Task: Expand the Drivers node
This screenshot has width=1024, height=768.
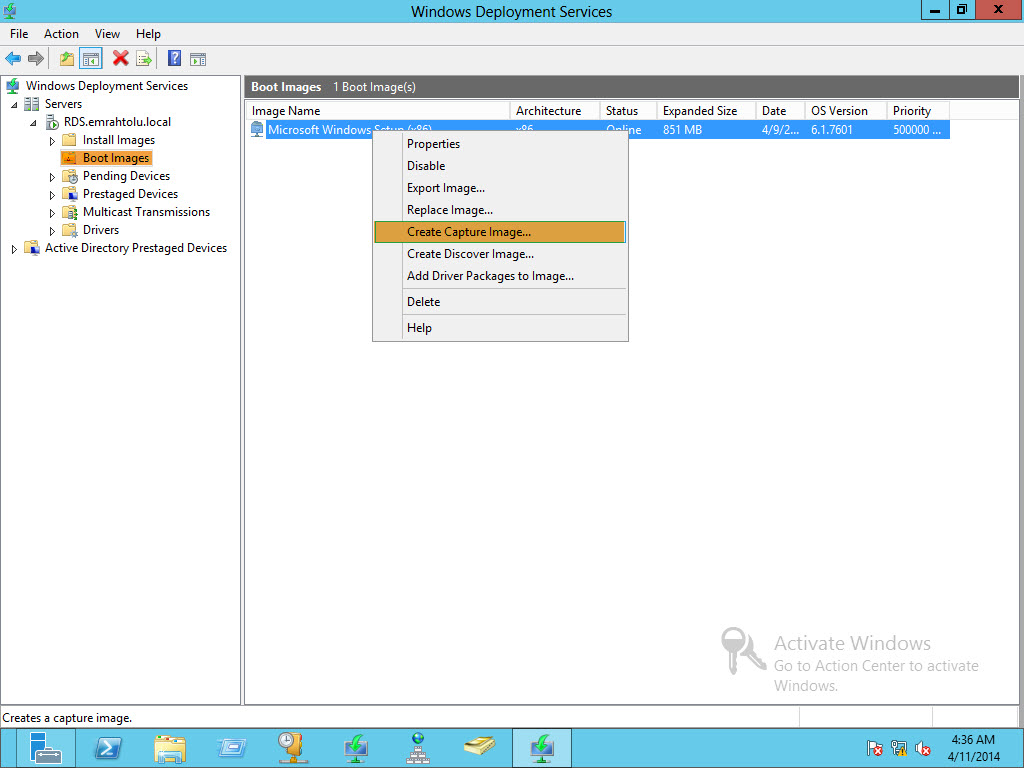Action: click(52, 231)
